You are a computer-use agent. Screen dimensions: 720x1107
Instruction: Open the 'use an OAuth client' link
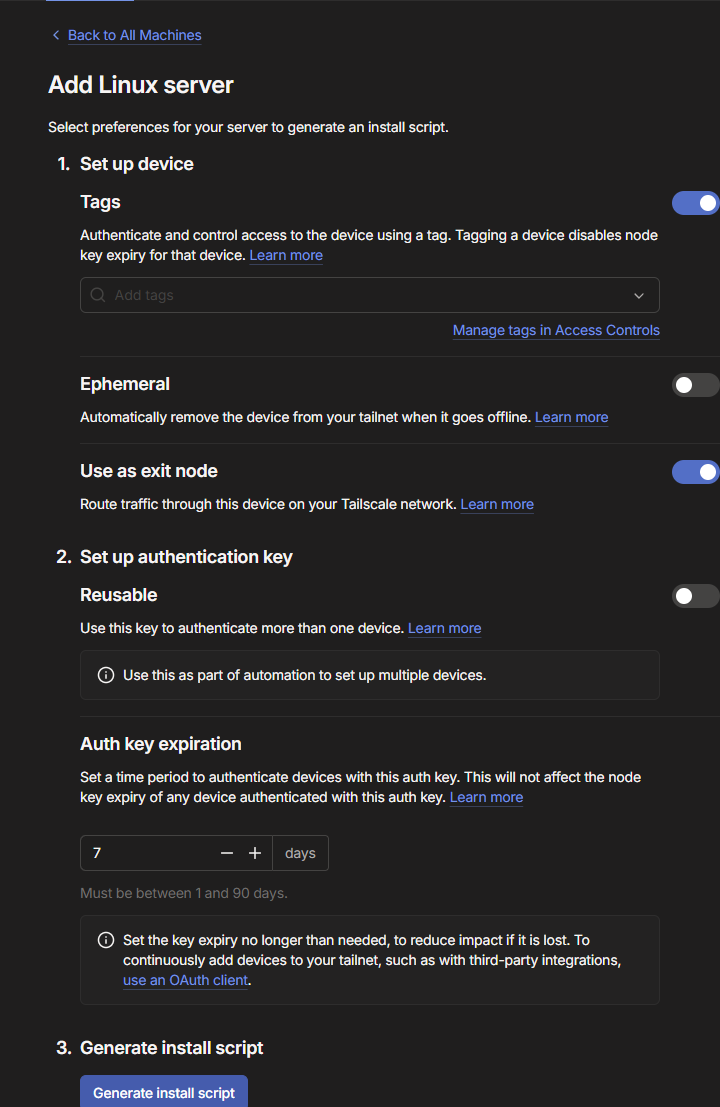186,981
